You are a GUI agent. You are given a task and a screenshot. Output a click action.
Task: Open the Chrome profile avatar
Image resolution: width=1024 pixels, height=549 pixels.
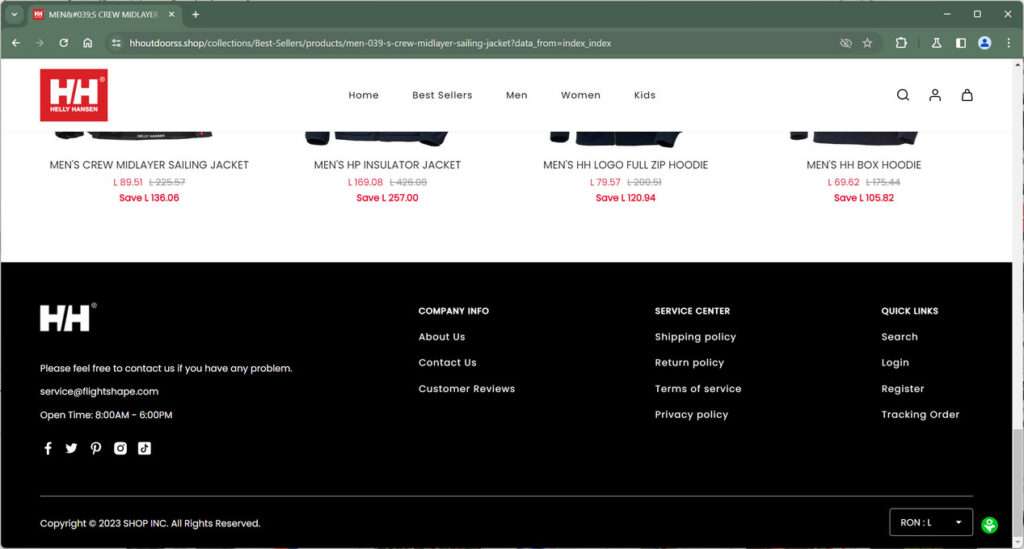click(x=985, y=43)
